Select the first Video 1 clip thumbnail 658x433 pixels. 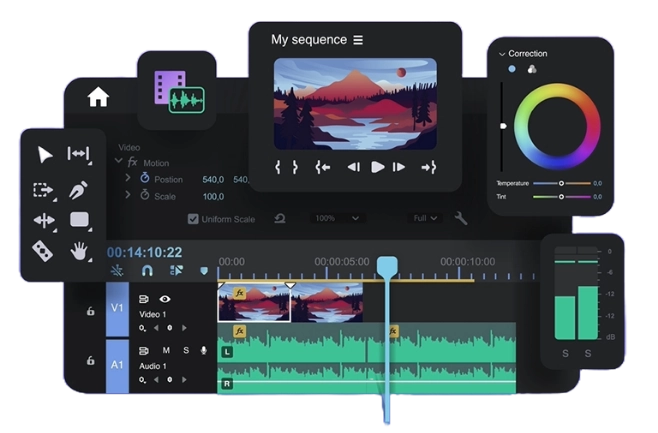254,303
